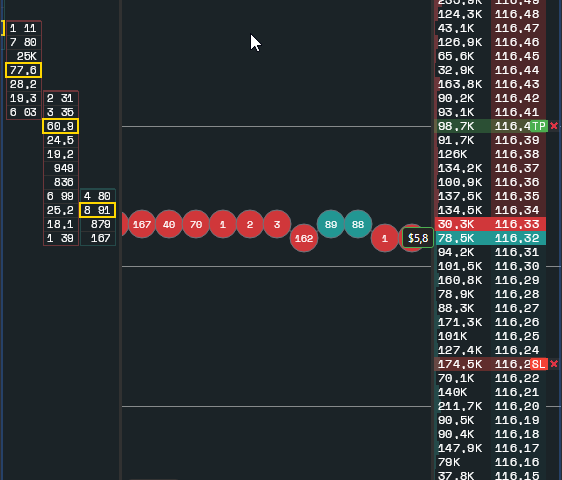Click the red trade bubble labeled 3
Viewport: 562px width, 480px height.
[277, 224]
